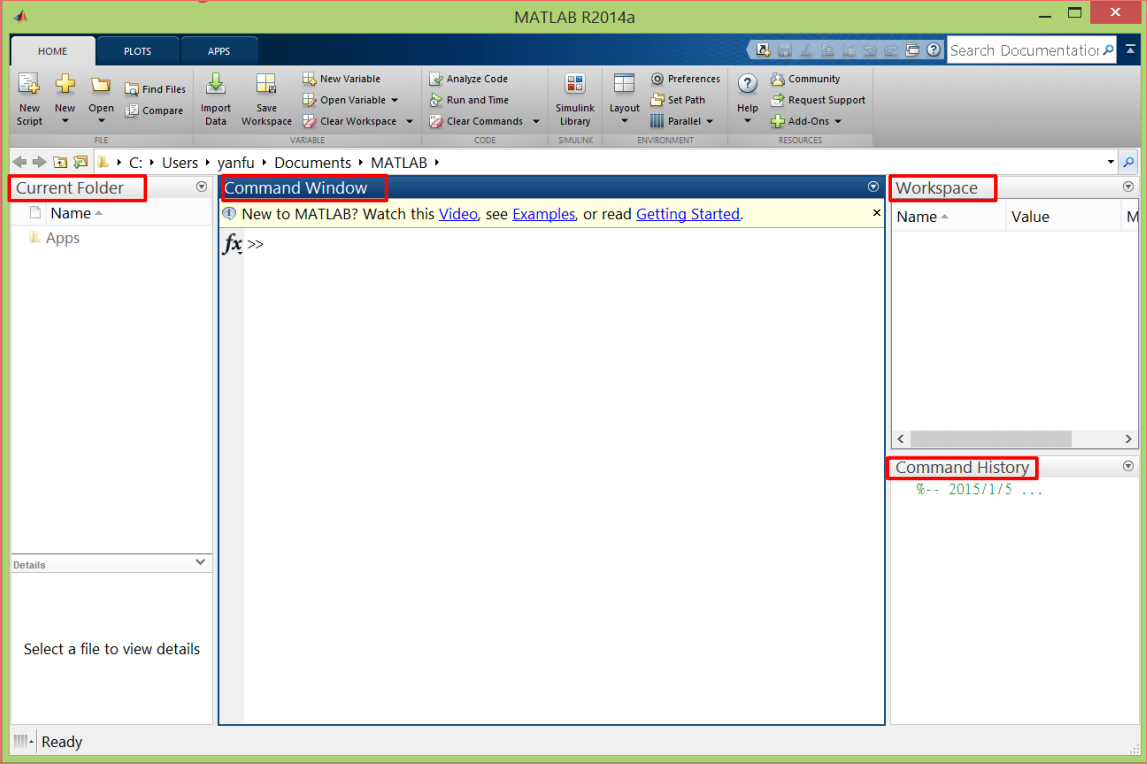The height and width of the screenshot is (764, 1148).
Task: Click the Save Workspace icon
Action: click(266, 84)
